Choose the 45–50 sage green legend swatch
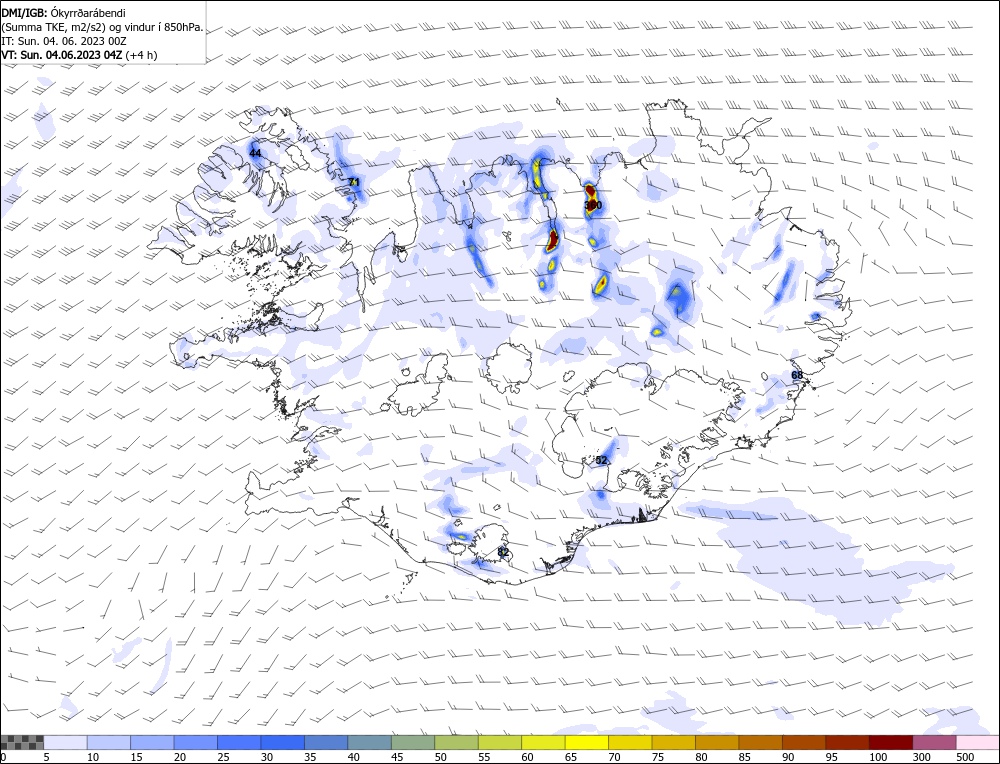 [413, 742]
